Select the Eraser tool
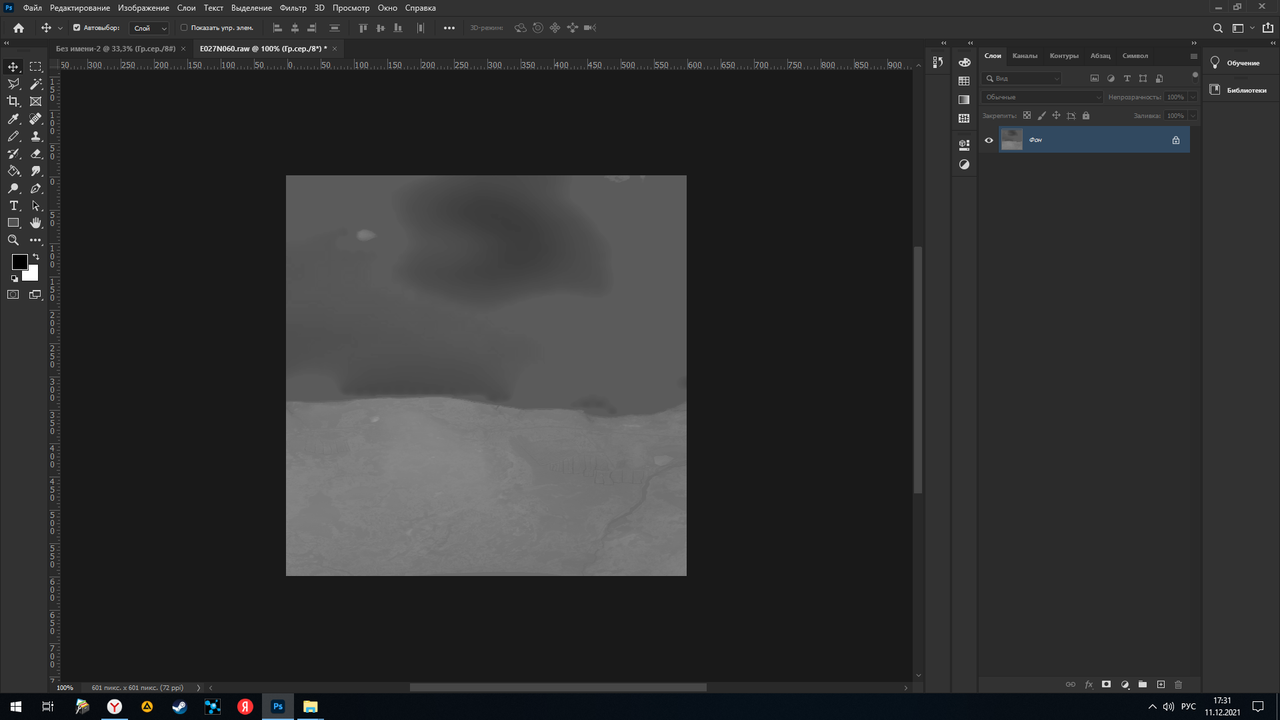The width and height of the screenshot is (1280, 720). 36,154
